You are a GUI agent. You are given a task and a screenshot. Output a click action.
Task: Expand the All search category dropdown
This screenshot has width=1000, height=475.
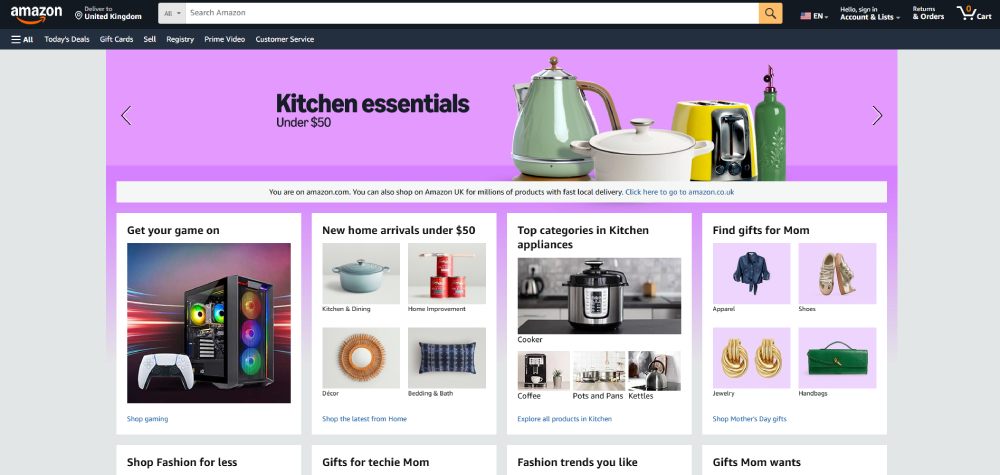point(172,13)
